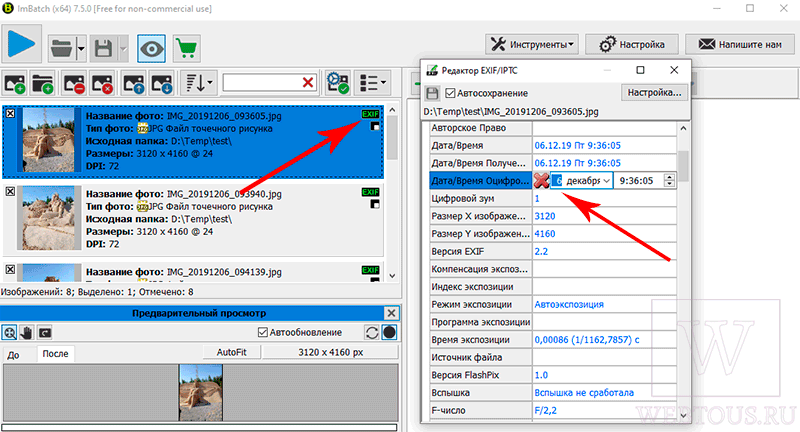Viewport: 800px width, 432px height.
Task: Add images with the picture-plus icon
Action: coord(15,83)
